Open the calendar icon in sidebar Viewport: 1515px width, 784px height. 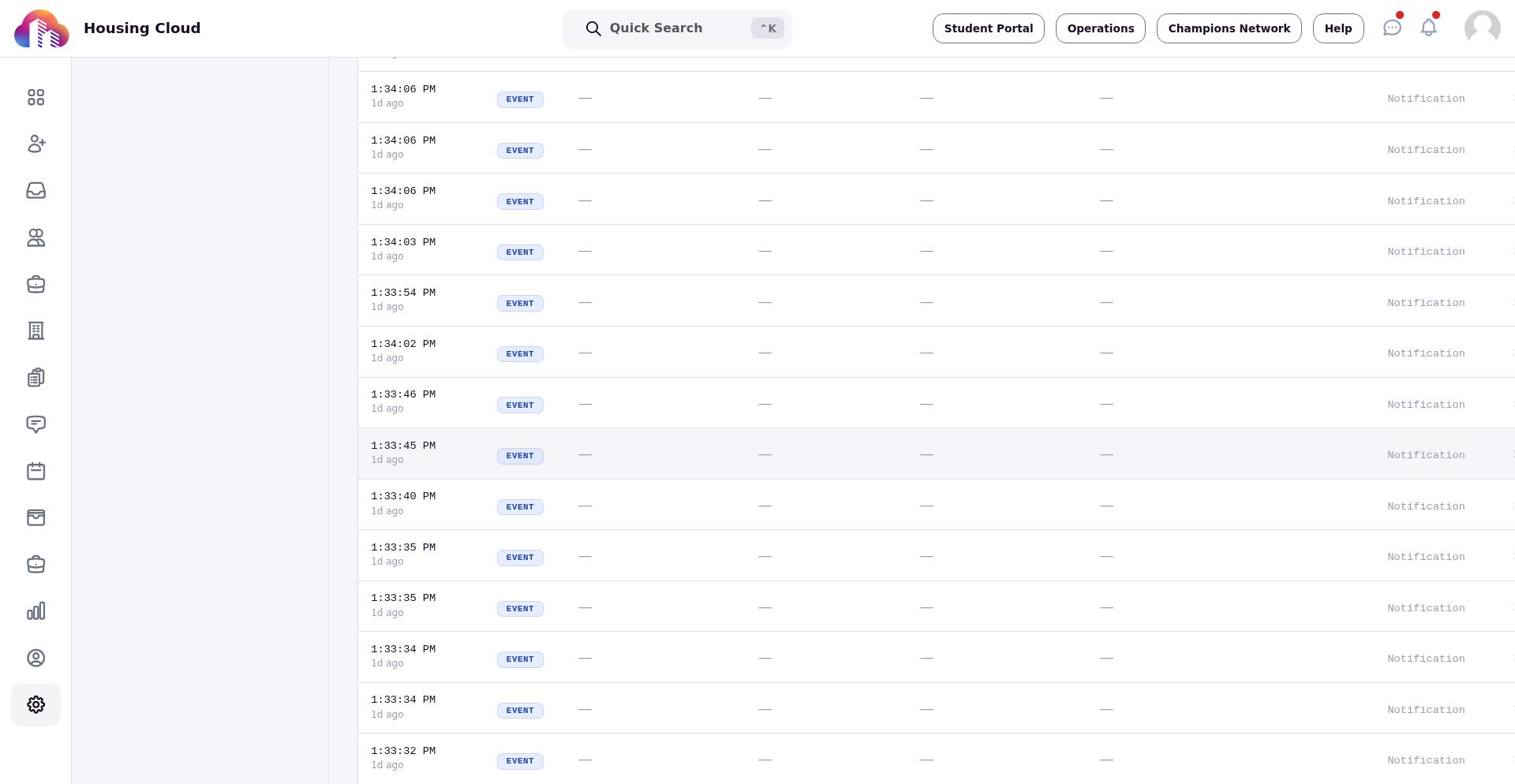click(36, 471)
